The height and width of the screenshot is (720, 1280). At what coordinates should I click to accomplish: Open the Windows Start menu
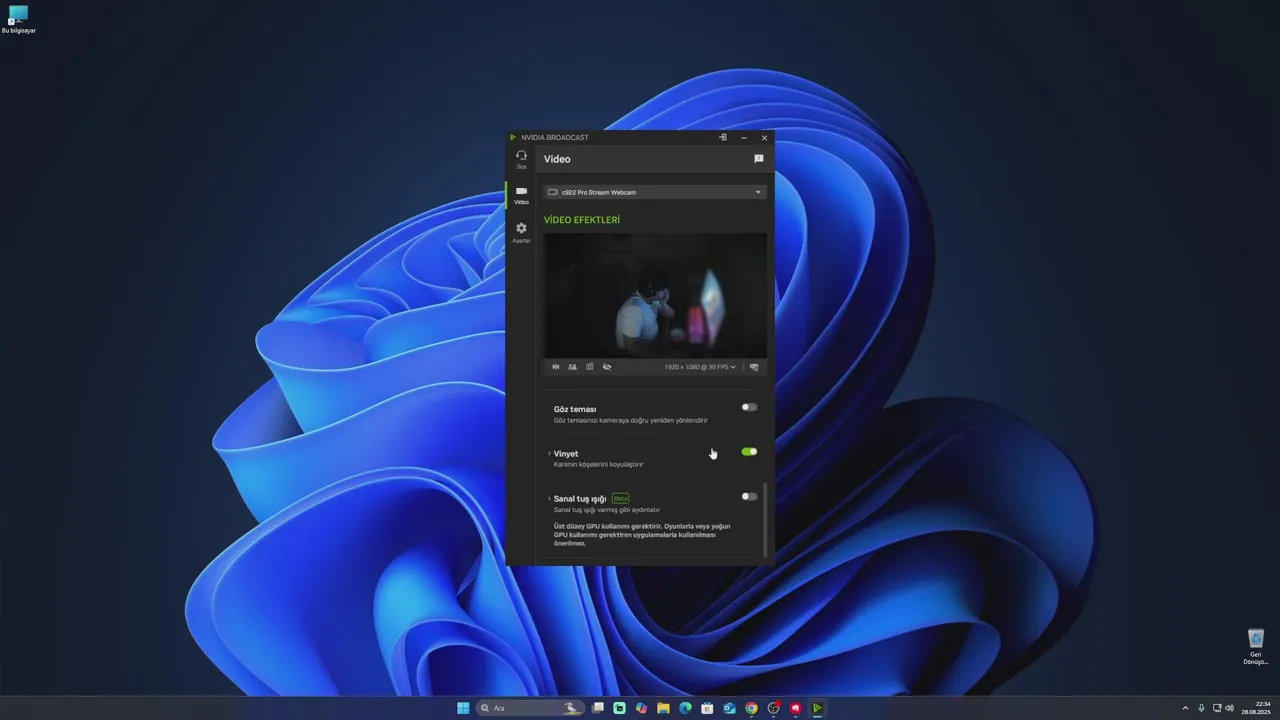(x=463, y=708)
